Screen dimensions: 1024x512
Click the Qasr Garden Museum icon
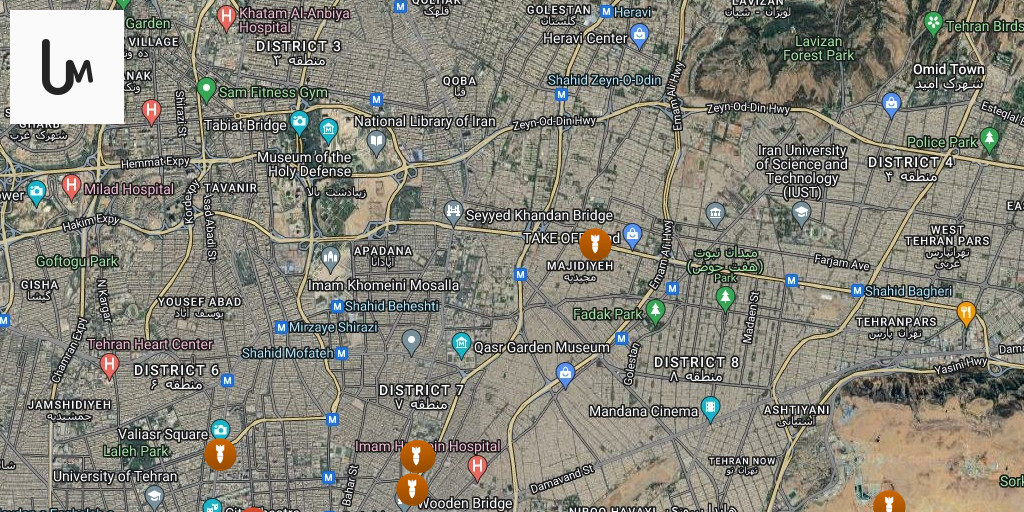pyautogui.click(x=461, y=344)
